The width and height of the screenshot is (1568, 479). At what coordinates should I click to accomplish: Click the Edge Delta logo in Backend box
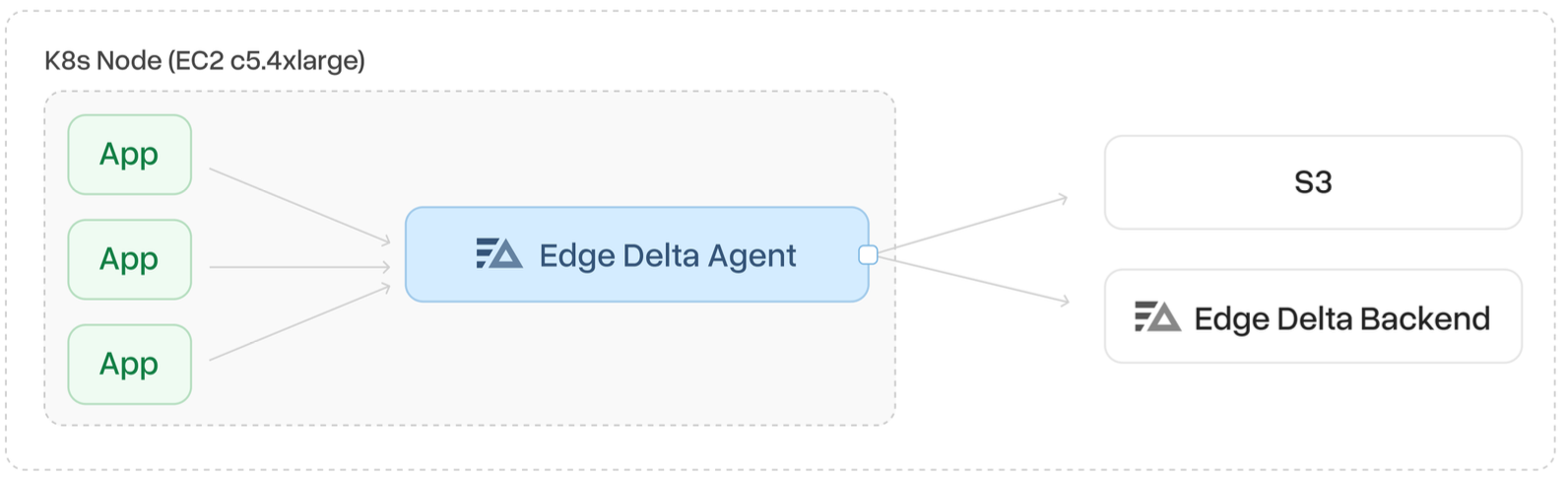1157,317
